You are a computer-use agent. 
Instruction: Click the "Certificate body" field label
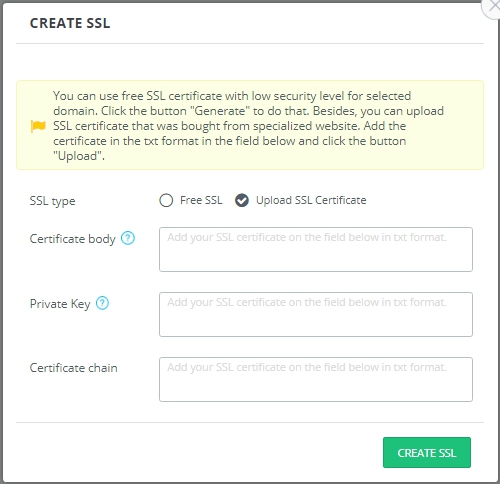click(72, 239)
